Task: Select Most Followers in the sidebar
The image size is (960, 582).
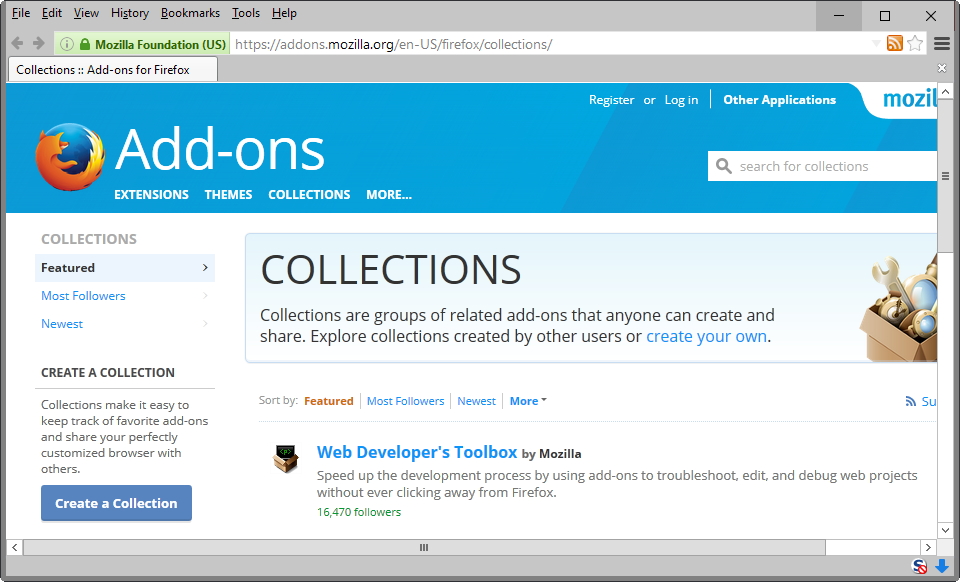Action: 83,296
